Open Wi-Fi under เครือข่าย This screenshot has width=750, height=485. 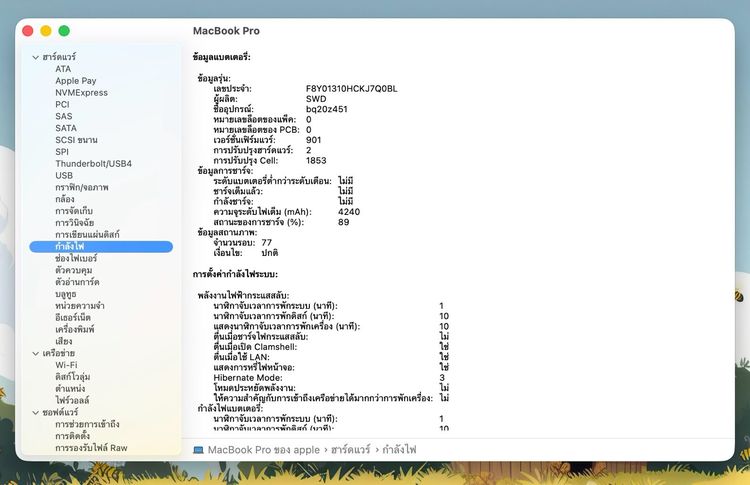click(66, 365)
